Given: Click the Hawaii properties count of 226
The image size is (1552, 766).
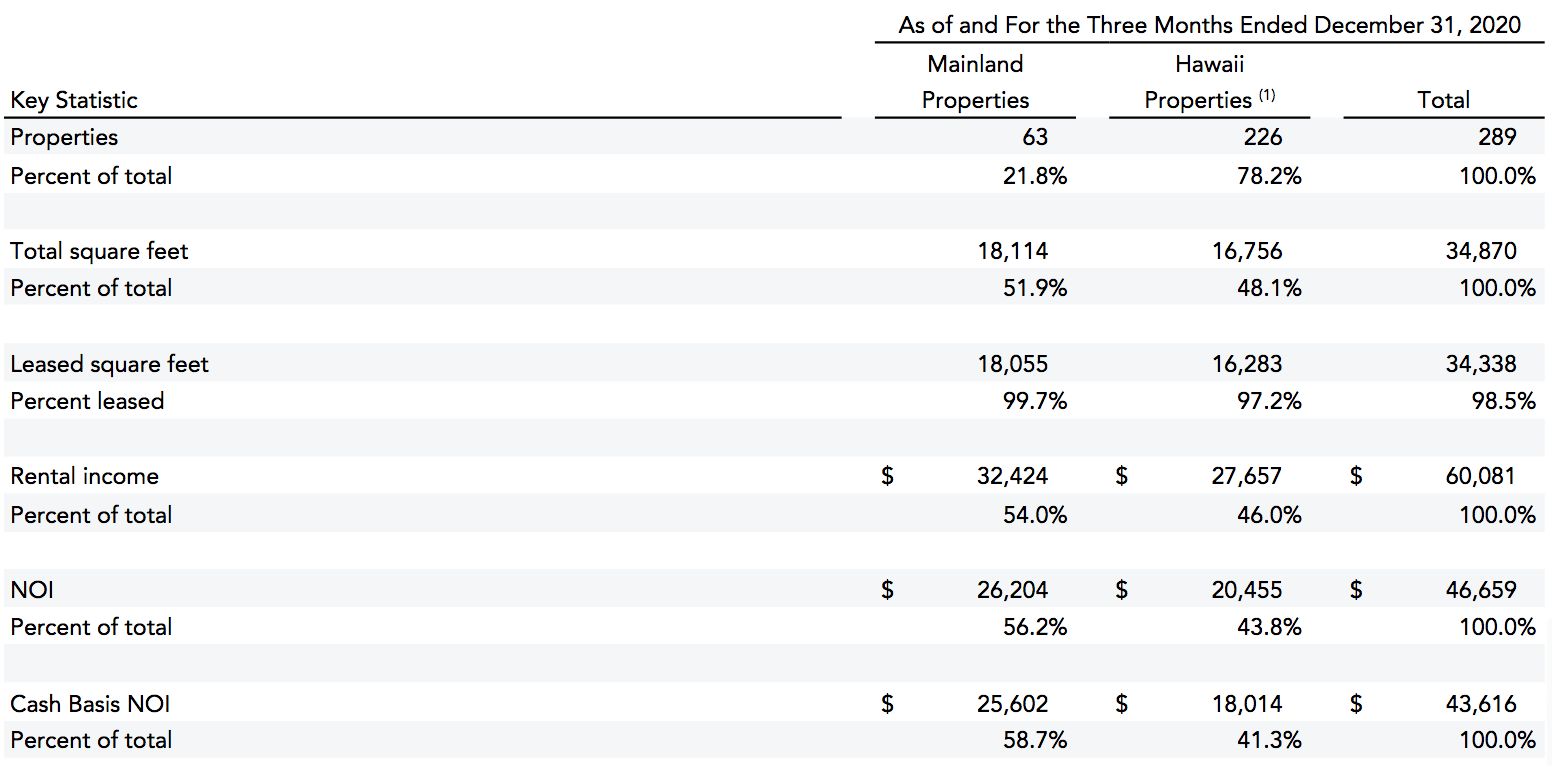Looking at the screenshot, I should pos(1262,137).
